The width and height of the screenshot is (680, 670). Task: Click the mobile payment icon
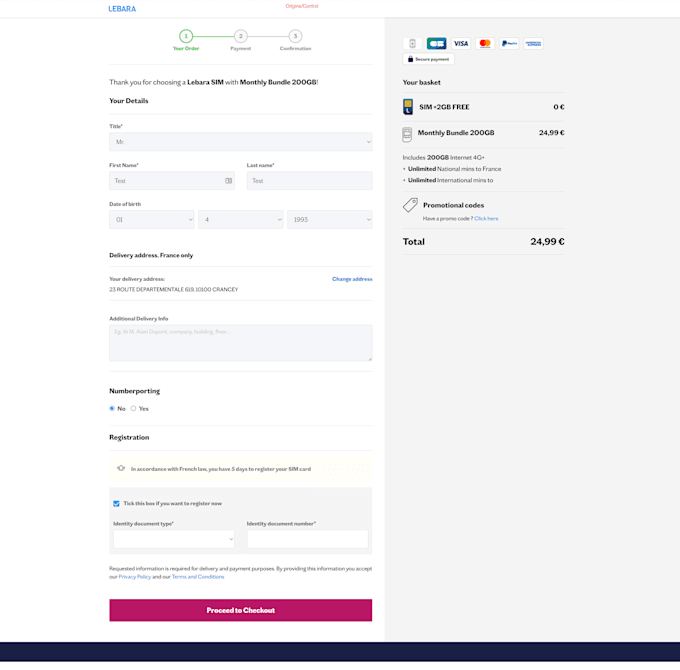tap(412, 43)
